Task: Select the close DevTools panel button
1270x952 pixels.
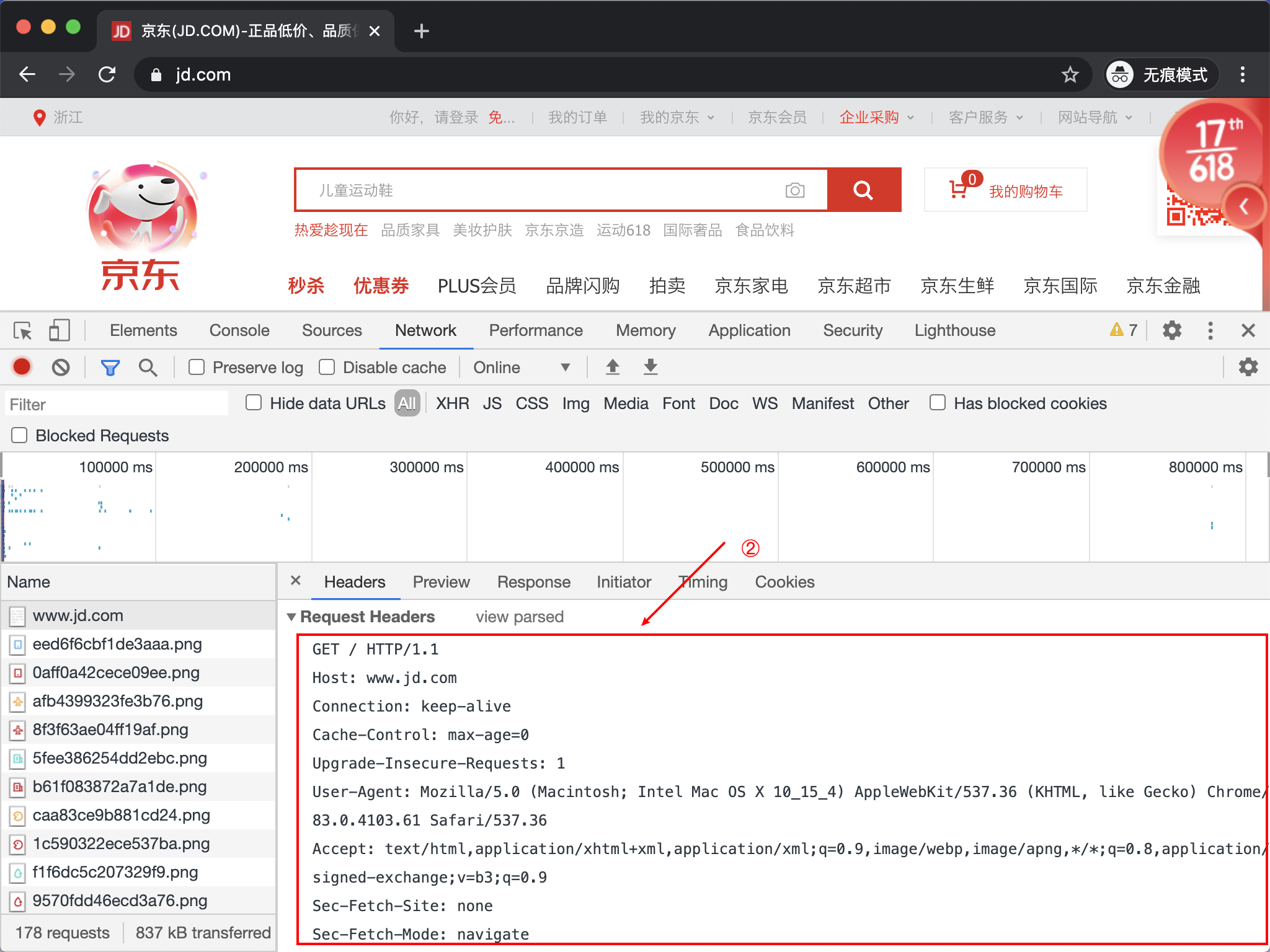Action: pyautogui.click(x=1248, y=332)
